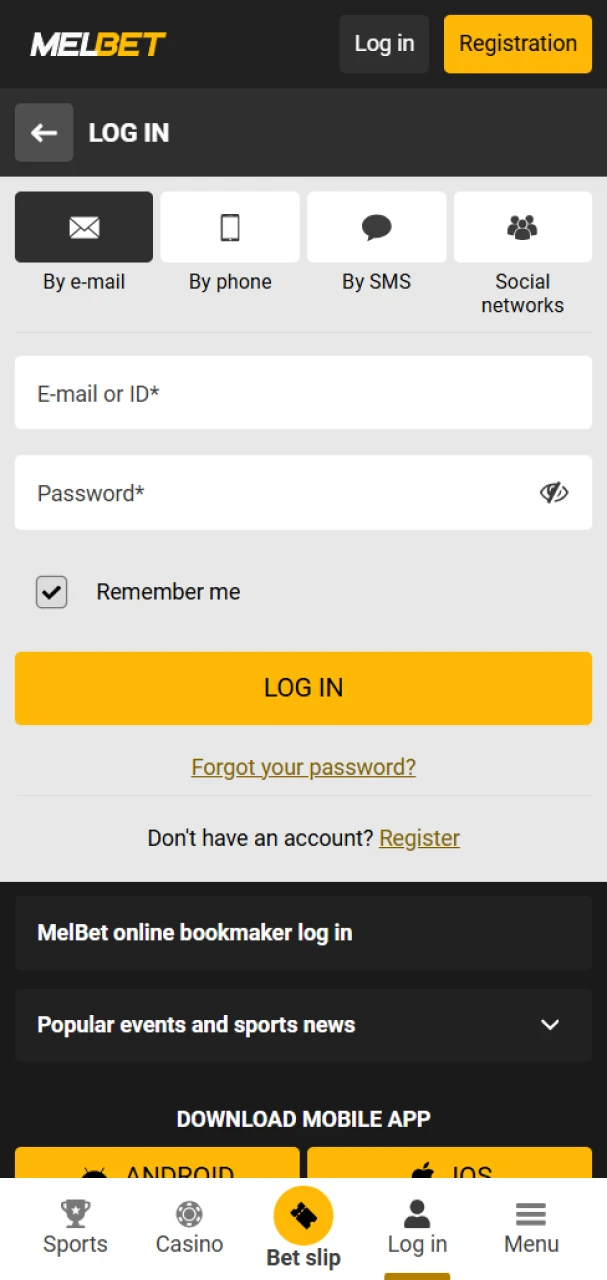
Task: Open the Social networks login option
Action: (522, 227)
